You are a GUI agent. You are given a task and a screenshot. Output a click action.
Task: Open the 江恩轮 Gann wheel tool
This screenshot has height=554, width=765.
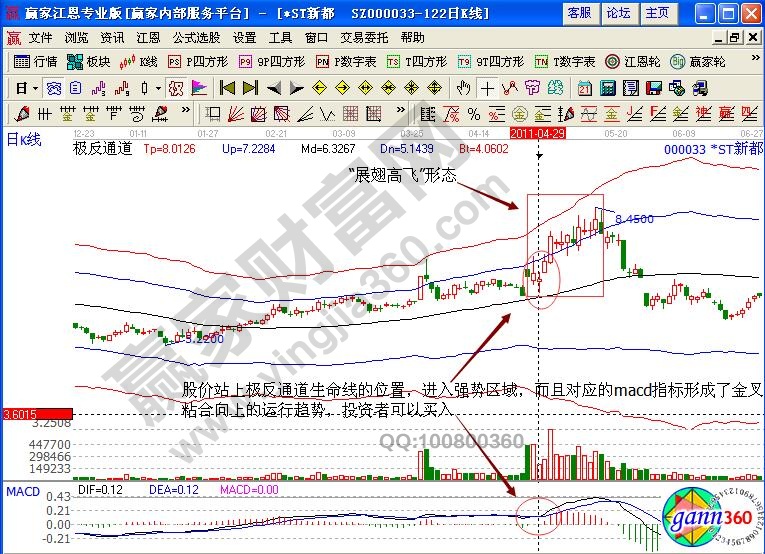point(634,62)
